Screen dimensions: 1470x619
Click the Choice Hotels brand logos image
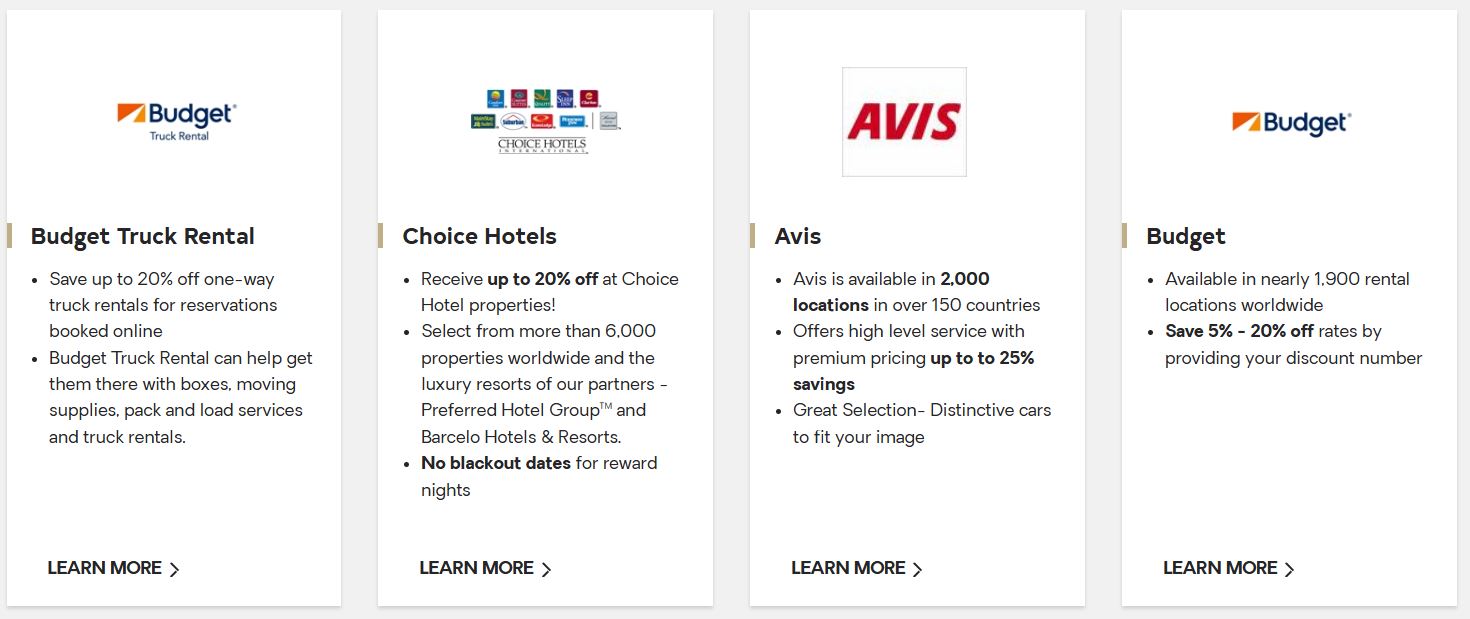545,121
